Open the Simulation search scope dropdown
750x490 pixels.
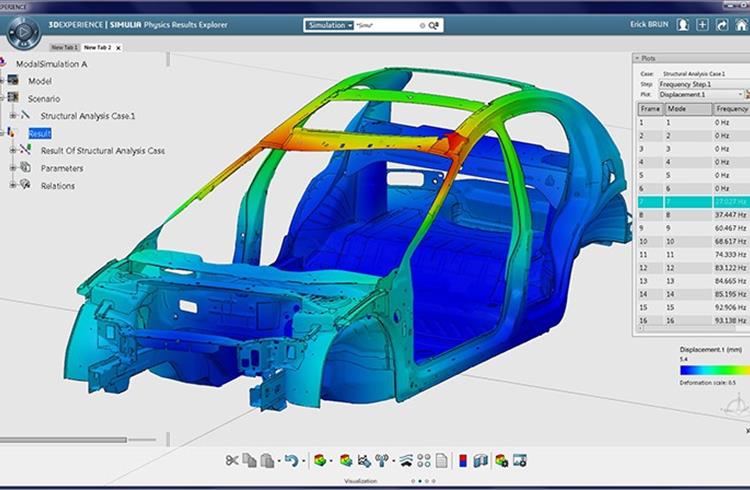tap(329, 25)
